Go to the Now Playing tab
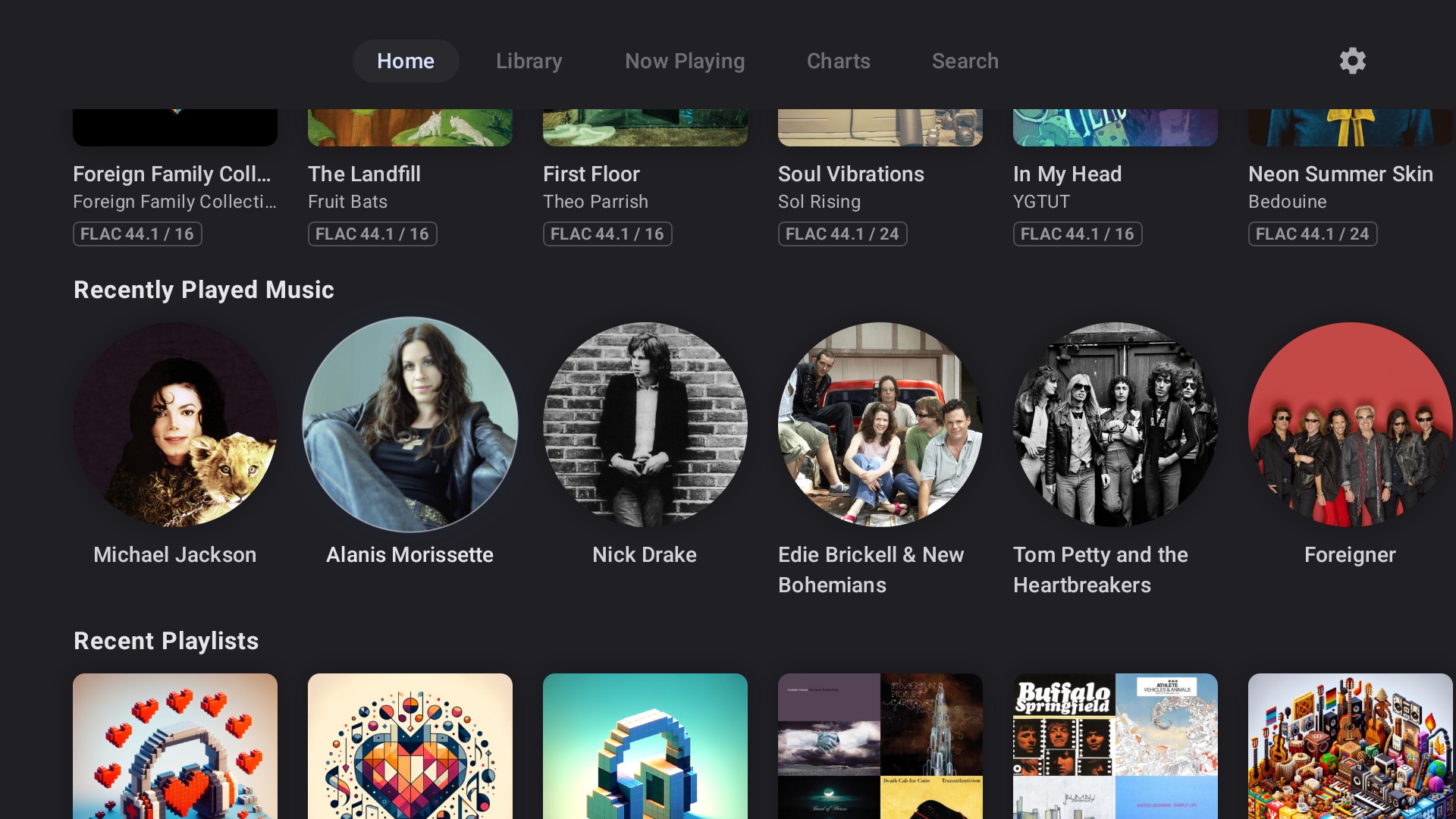1456x819 pixels. [x=685, y=61]
